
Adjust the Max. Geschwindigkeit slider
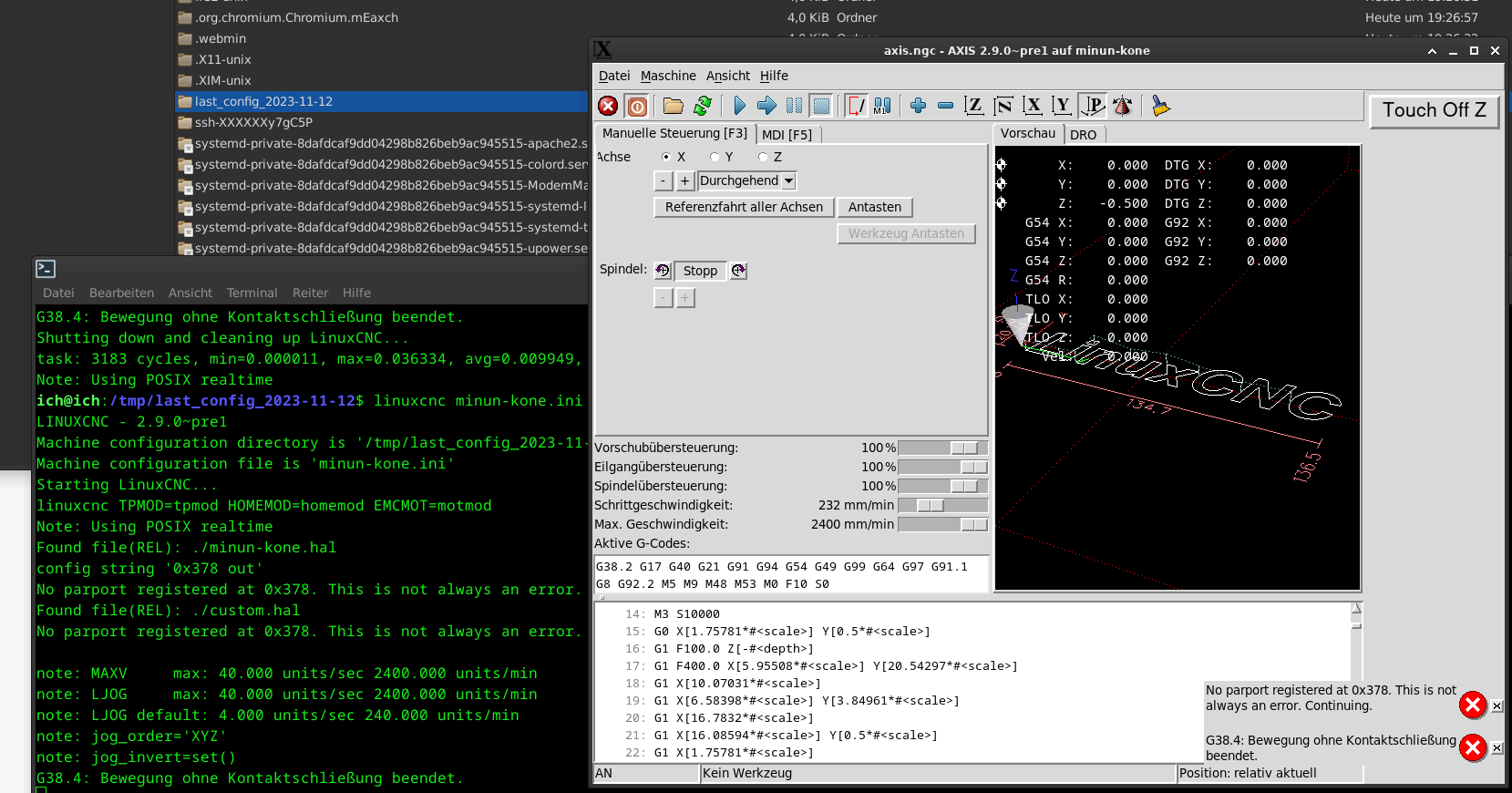click(942, 524)
